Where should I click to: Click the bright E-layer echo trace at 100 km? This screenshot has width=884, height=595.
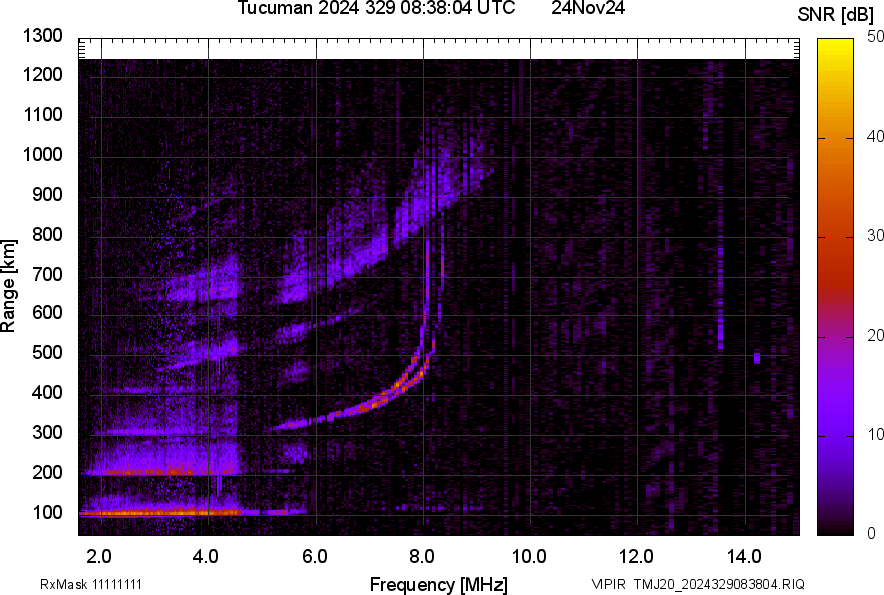(x=163, y=513)
